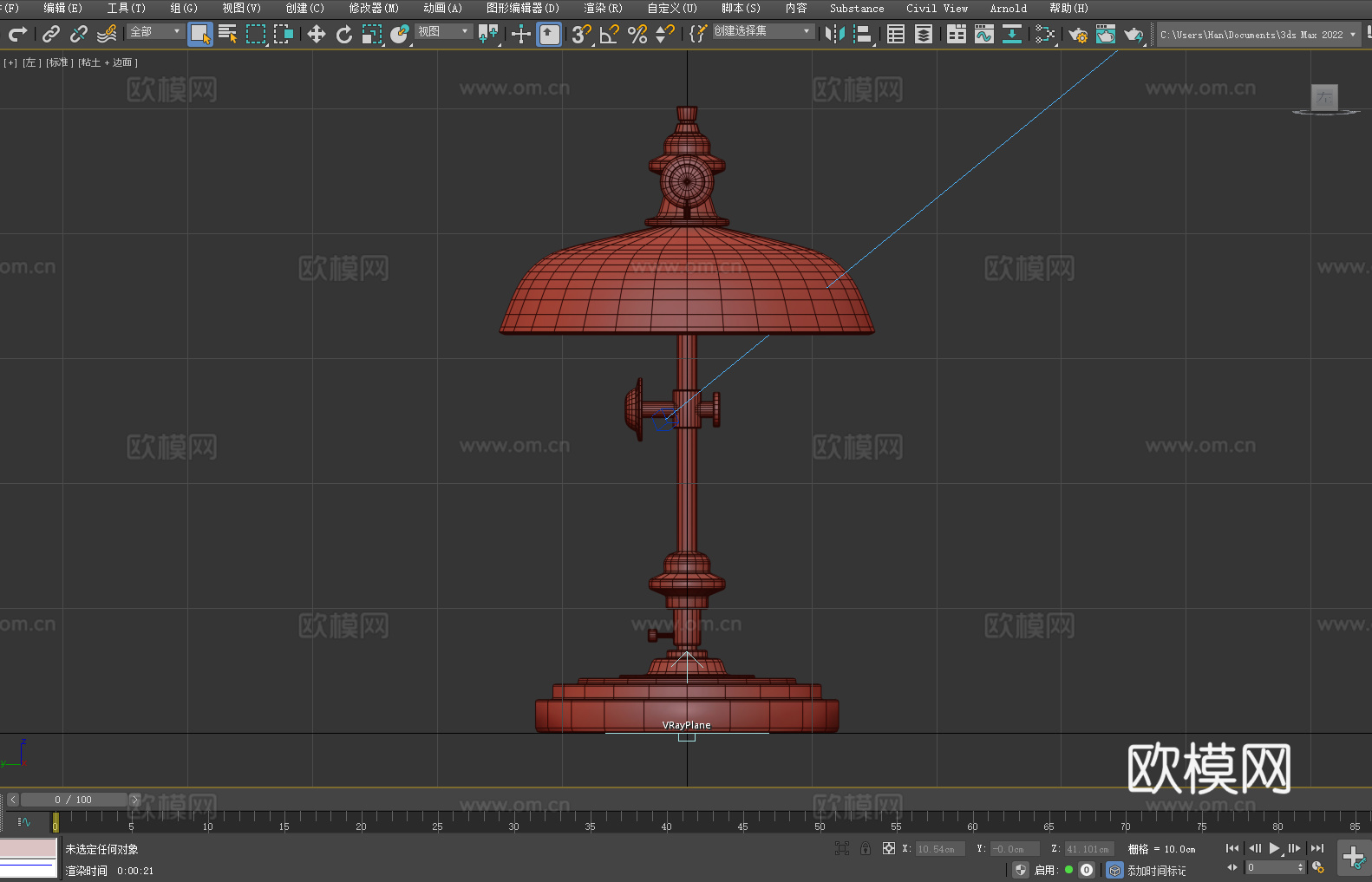Toggle the 3D Snaps button

pos(581,34)
